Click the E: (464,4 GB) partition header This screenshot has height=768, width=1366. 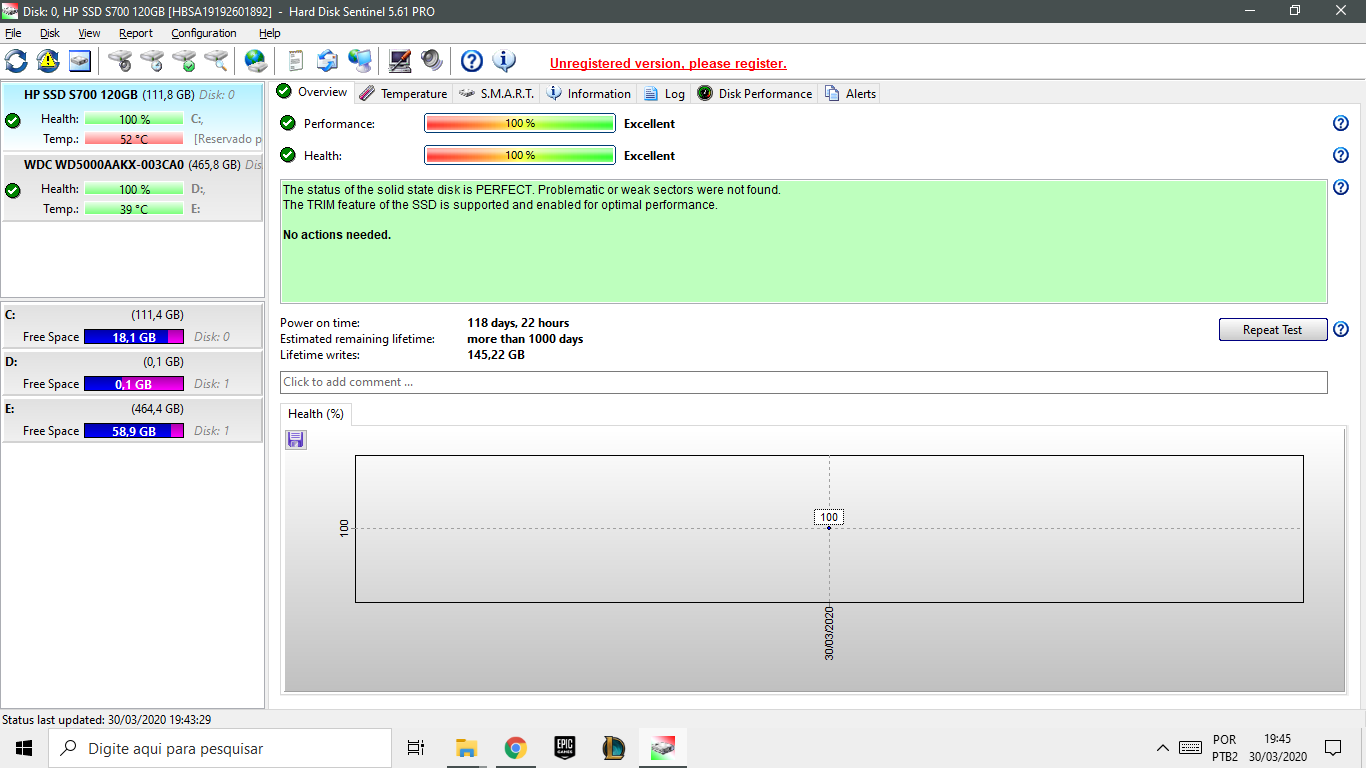132,409
